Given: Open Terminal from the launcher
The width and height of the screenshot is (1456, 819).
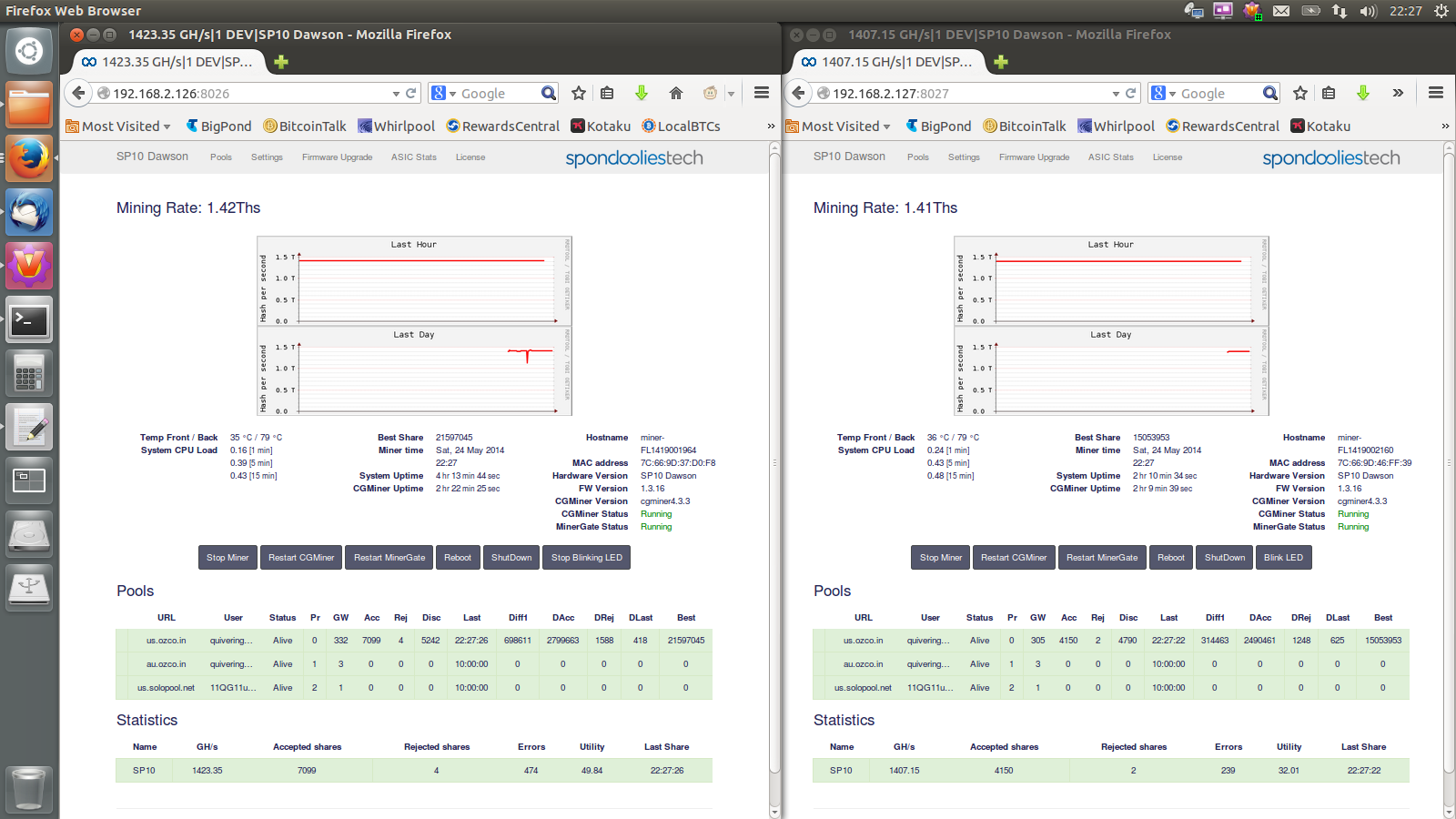Looking at the screenshot, I should point(29,319).
